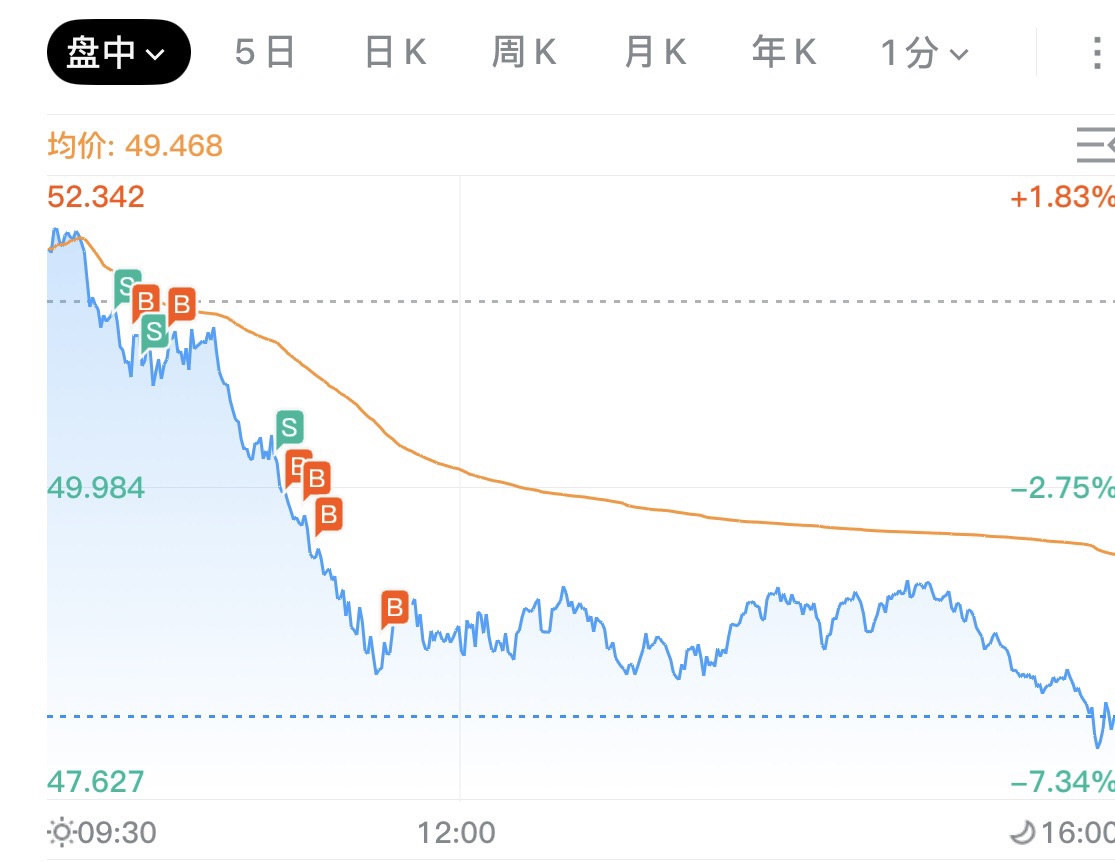1115x862 pixels.
Task: Expand the 1分 interval dropdown
Action: (925, 52)
